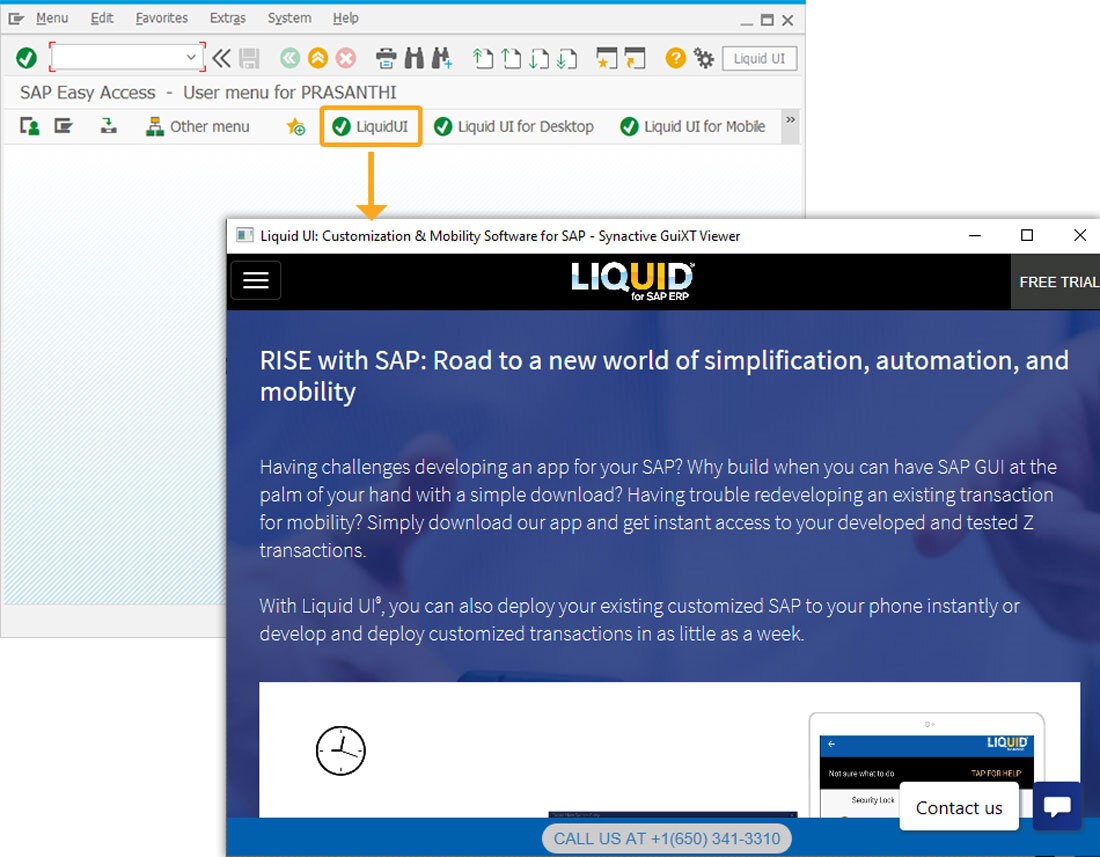Open the chat bubble icon

1057,806
